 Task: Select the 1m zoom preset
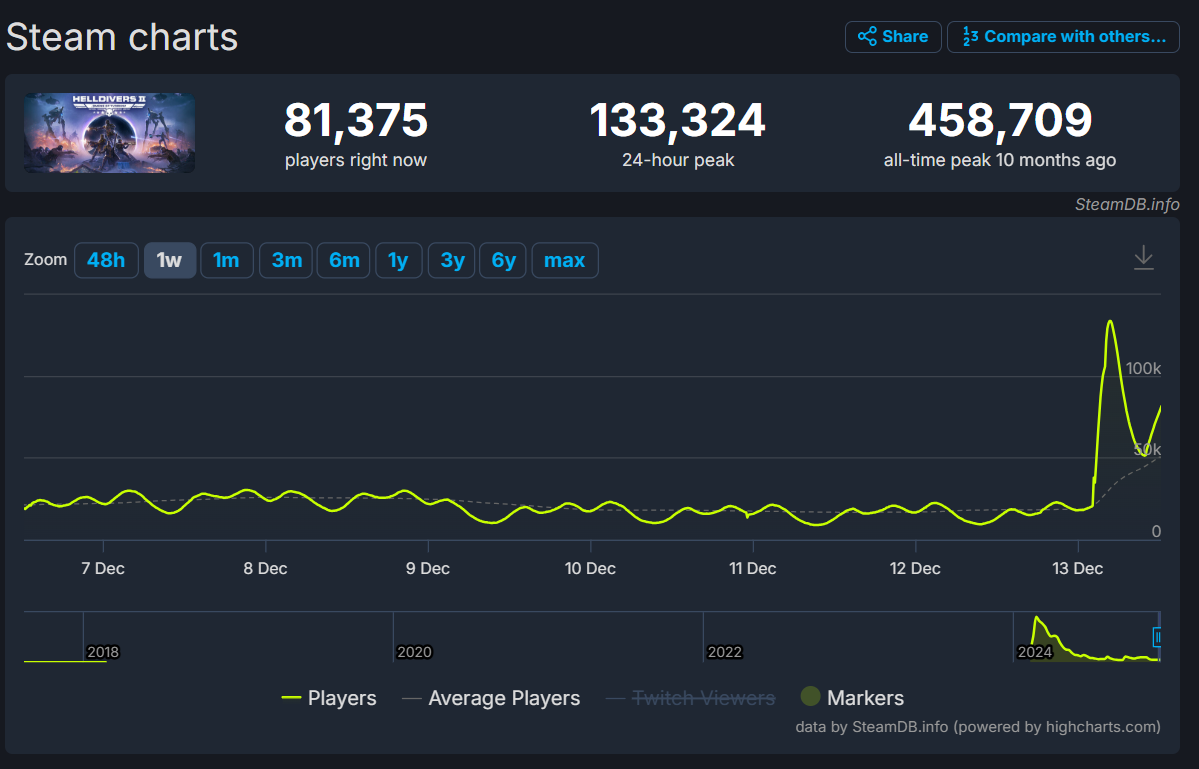(227, 259)
